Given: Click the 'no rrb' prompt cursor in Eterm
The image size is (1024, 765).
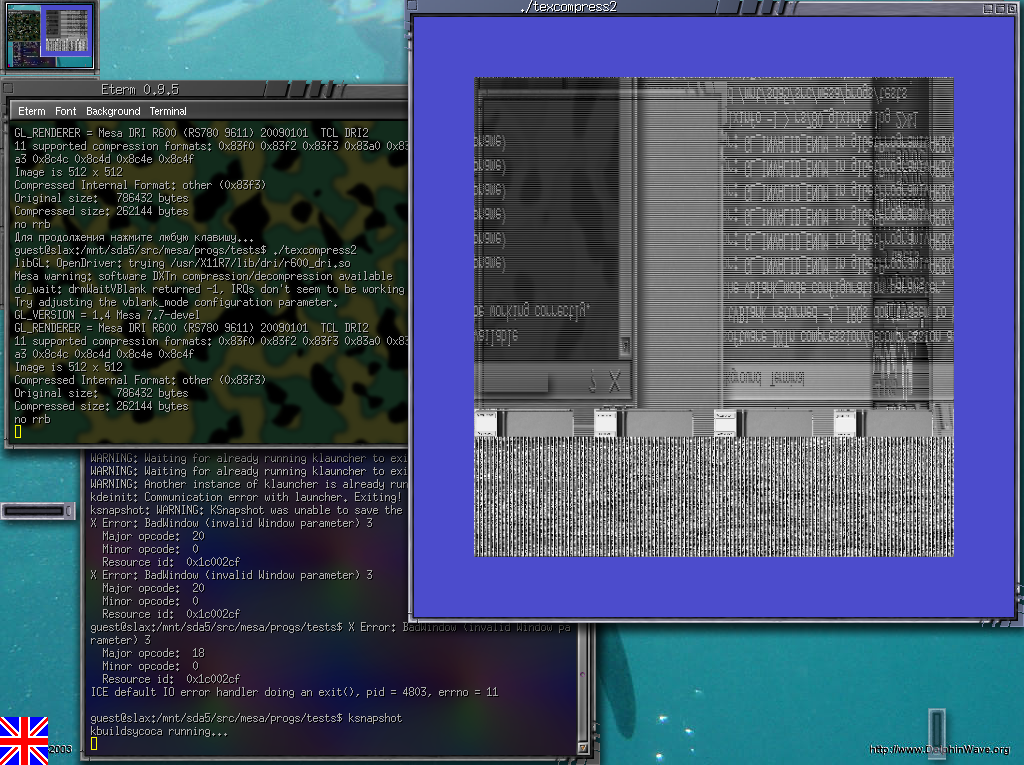Looking at the screenshot, I should (x=18, y=432).
